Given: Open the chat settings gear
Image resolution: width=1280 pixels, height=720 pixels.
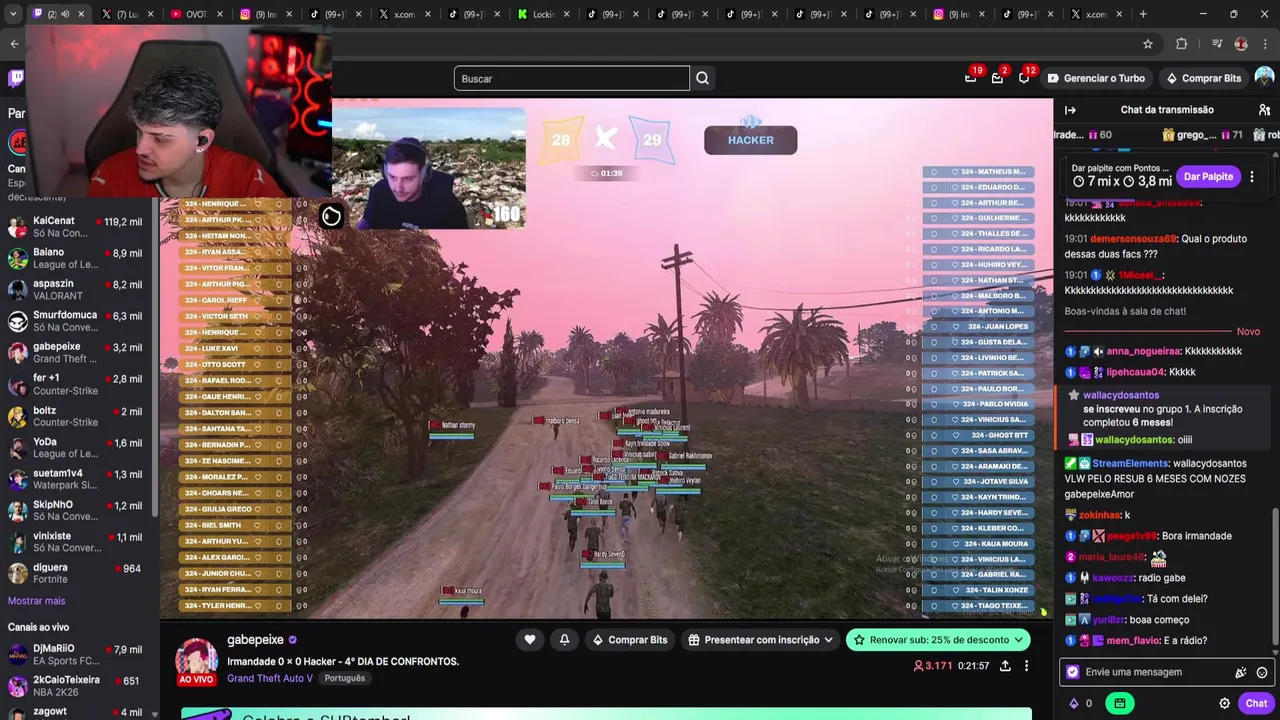Looking at the screenshot, I should coord(1224,703).
